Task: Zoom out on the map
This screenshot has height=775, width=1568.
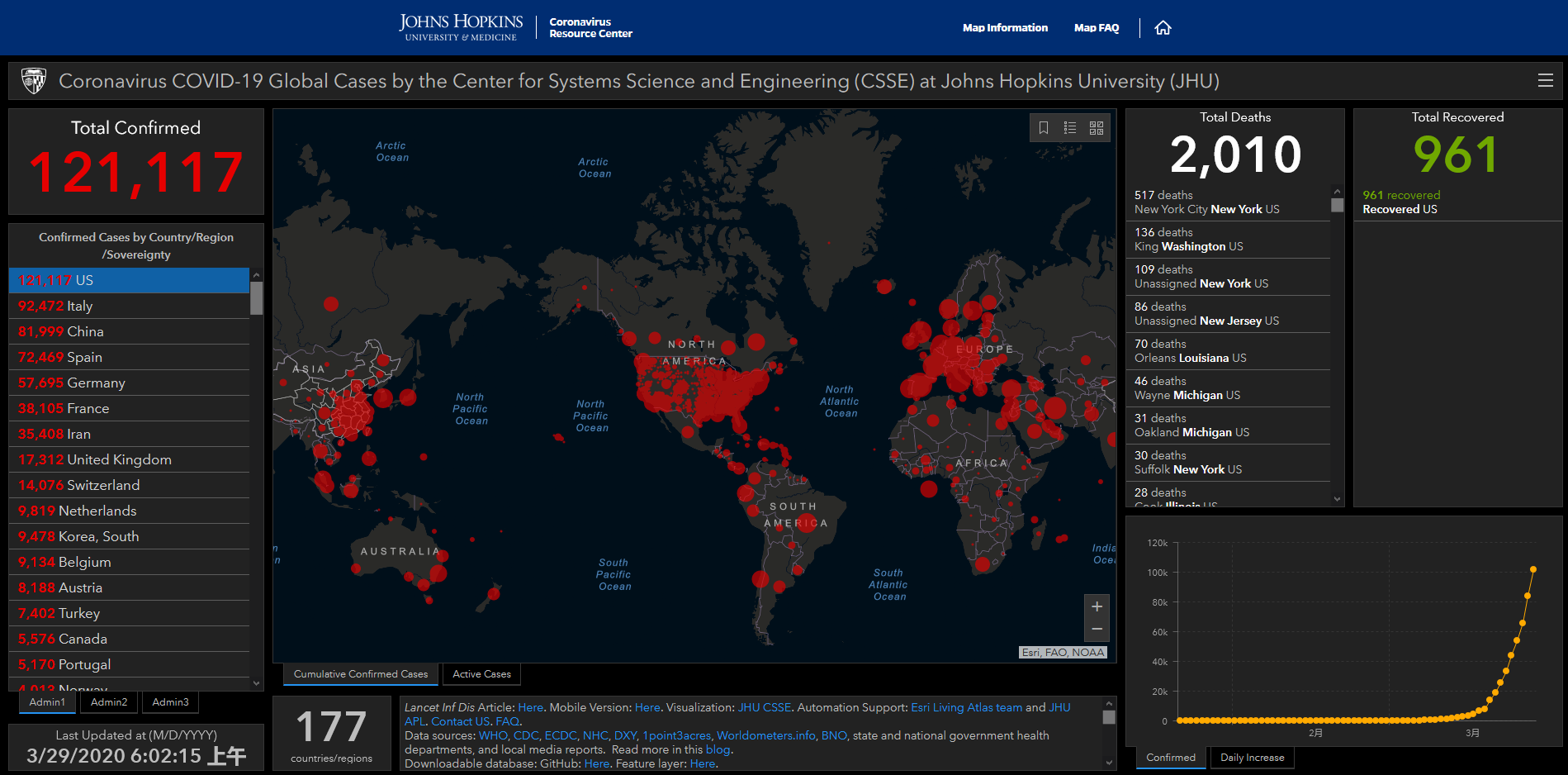Action: pyautogui.click(x=1097, y=630)
